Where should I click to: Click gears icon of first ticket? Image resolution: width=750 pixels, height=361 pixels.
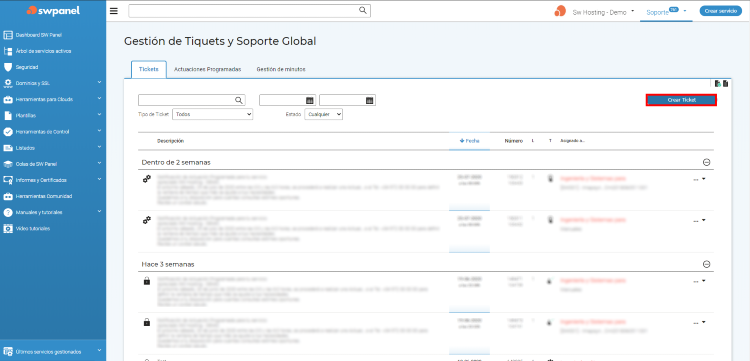pos(147,179)
